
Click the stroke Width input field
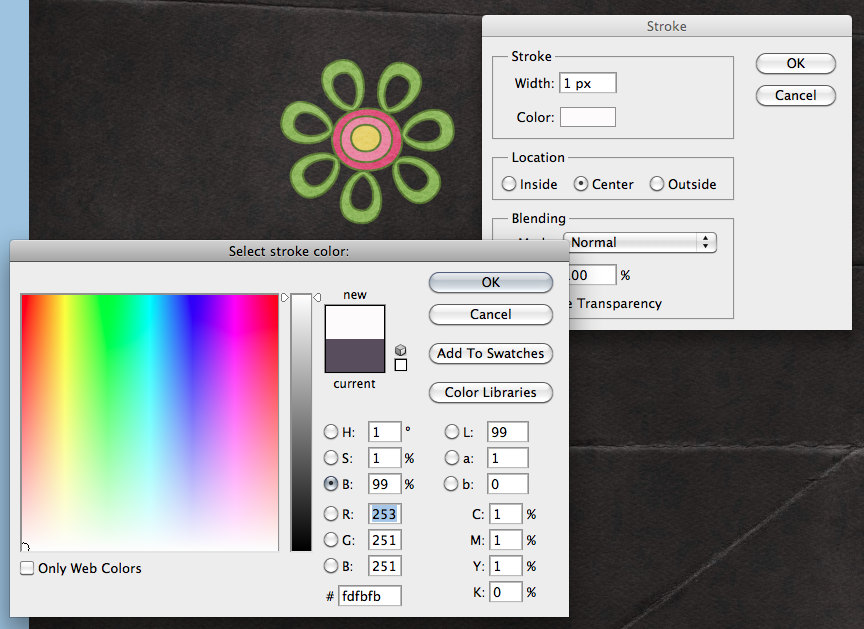click(588, 83)
